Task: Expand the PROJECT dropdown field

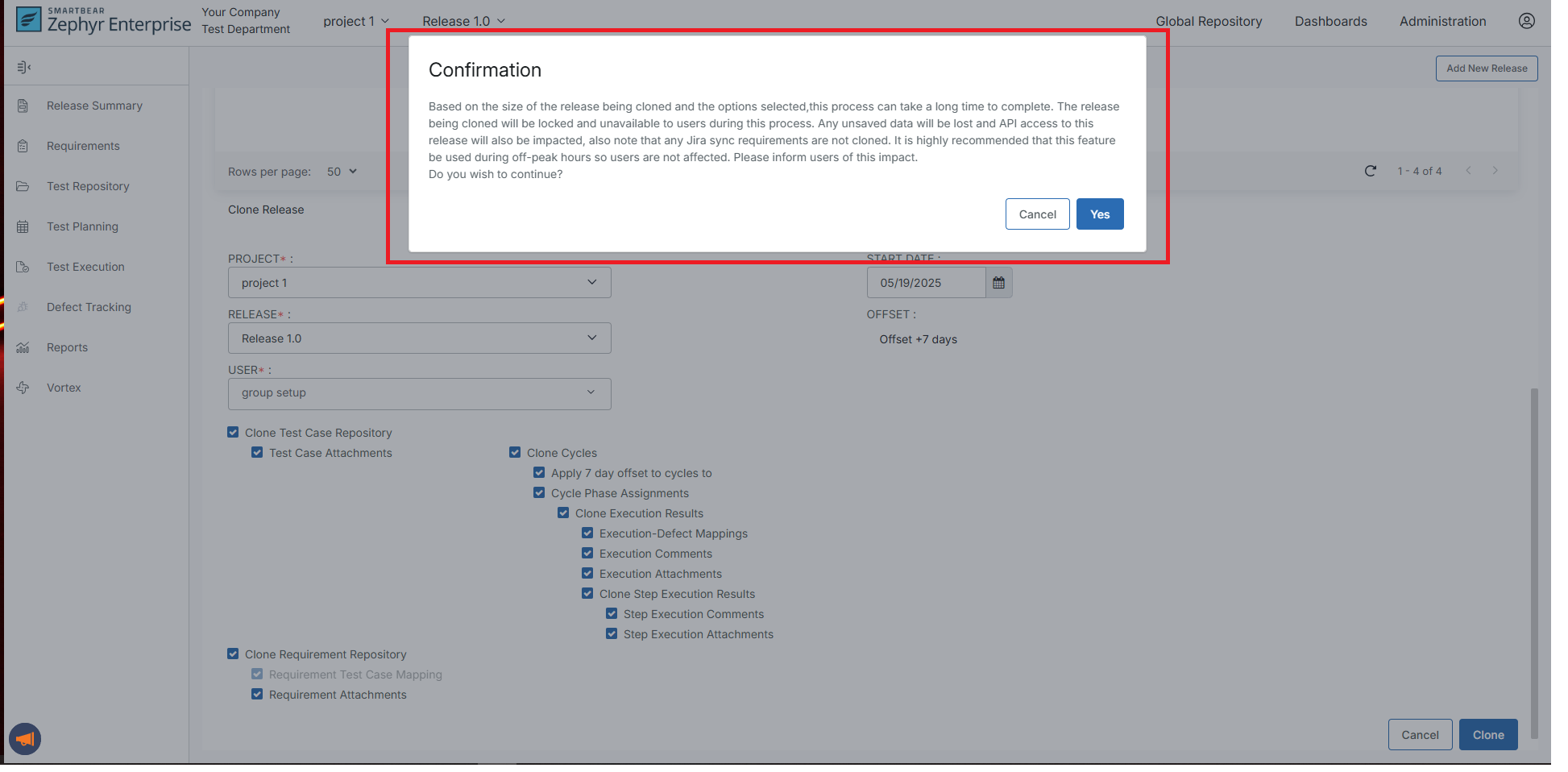Action: [x=419, y=283]
